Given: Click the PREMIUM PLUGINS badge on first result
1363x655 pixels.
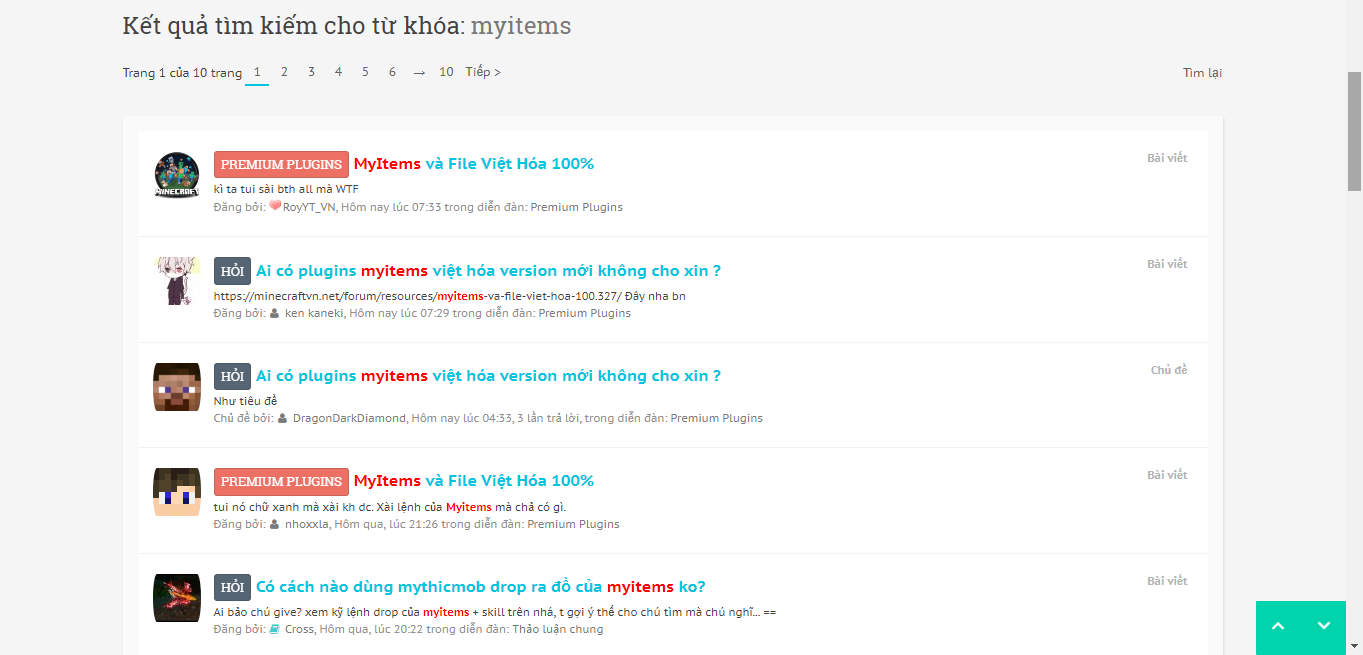Looking at the screenshot, I should click(x=281, y=163).
